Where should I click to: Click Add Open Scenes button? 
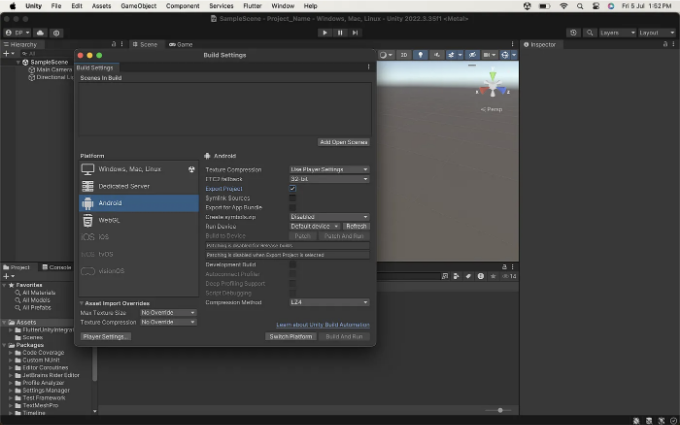click(343, 142)
